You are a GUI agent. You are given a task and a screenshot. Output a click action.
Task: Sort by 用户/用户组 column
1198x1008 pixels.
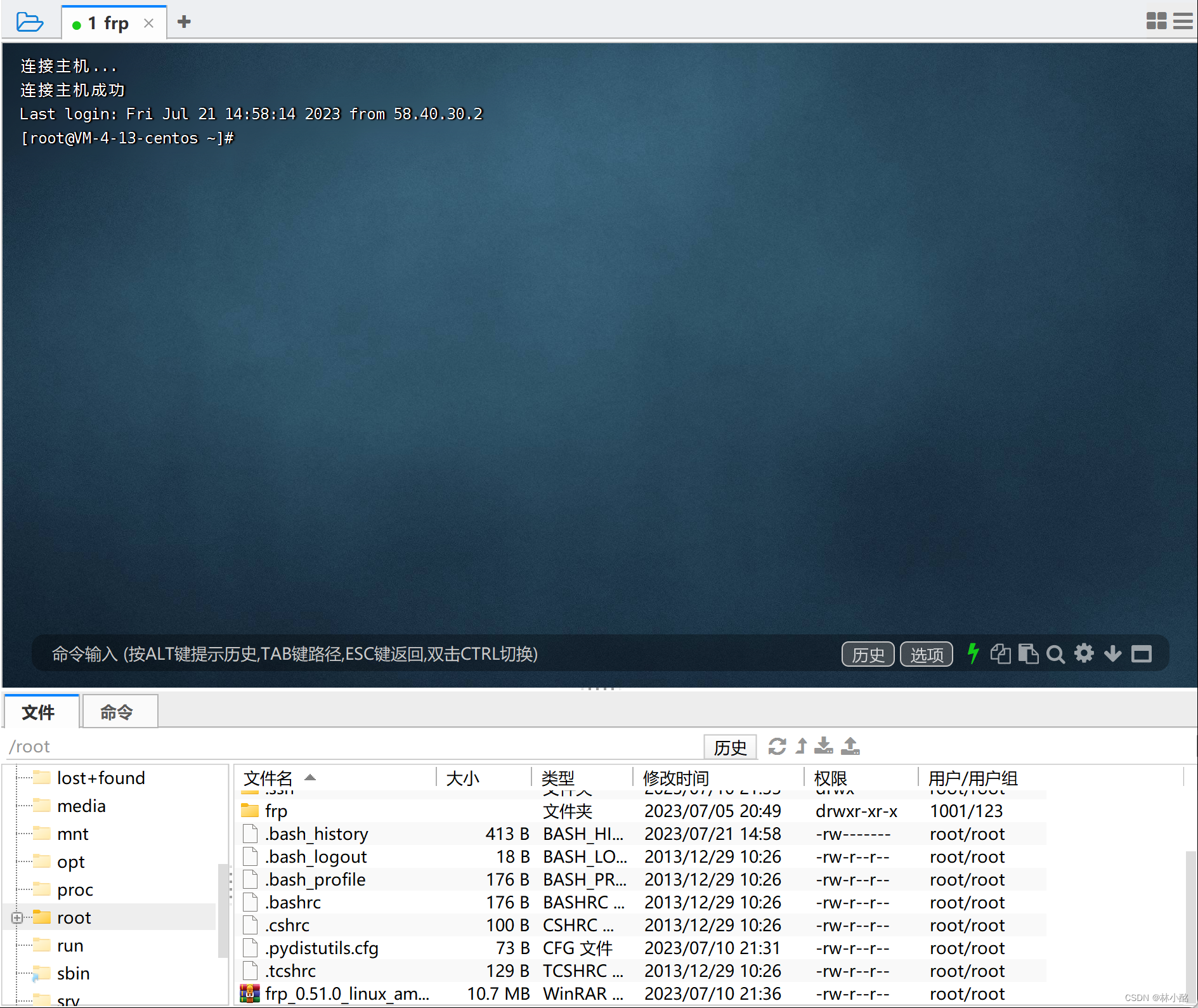click(1051, 778)
